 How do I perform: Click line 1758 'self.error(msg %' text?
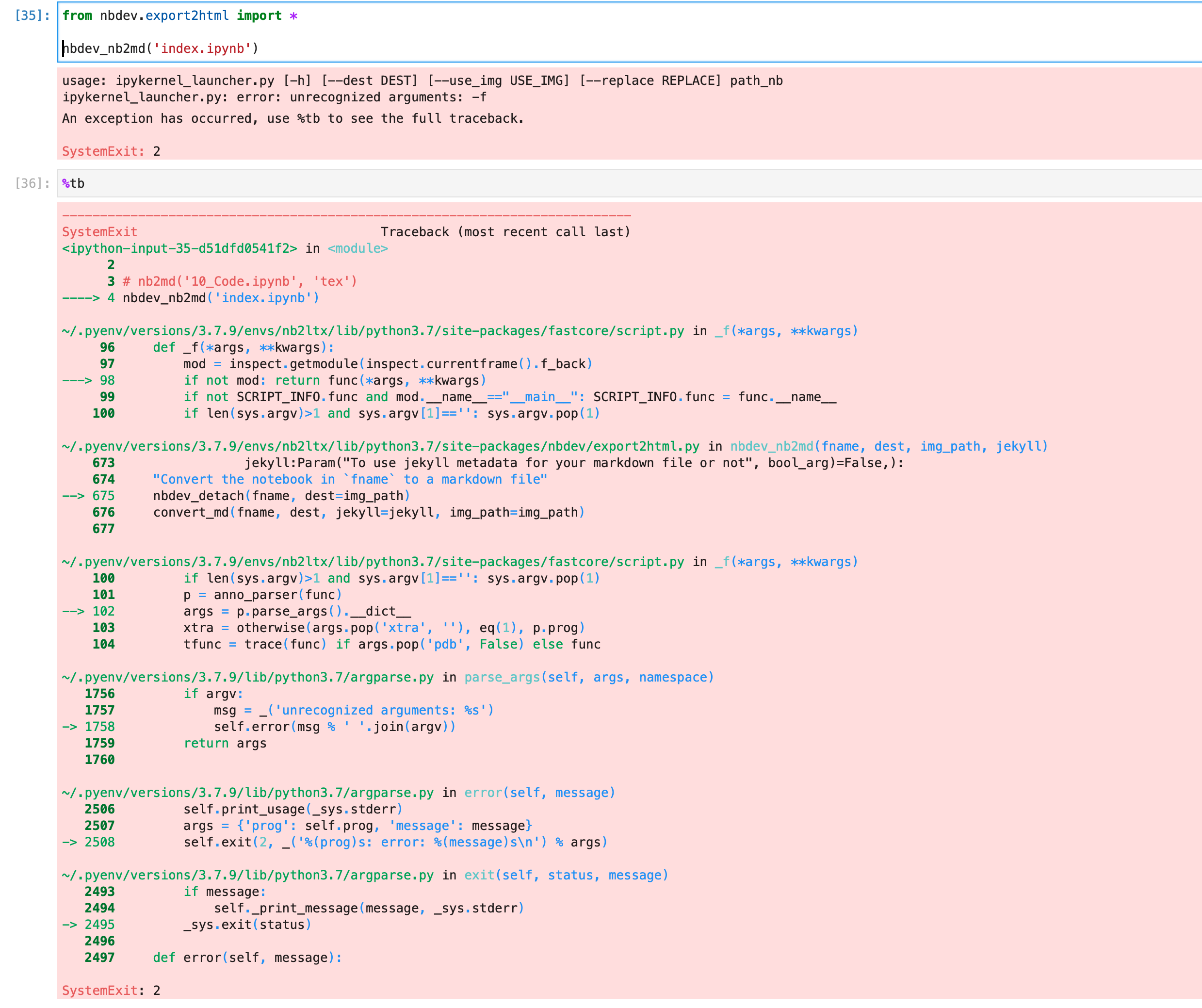[335, 728]
